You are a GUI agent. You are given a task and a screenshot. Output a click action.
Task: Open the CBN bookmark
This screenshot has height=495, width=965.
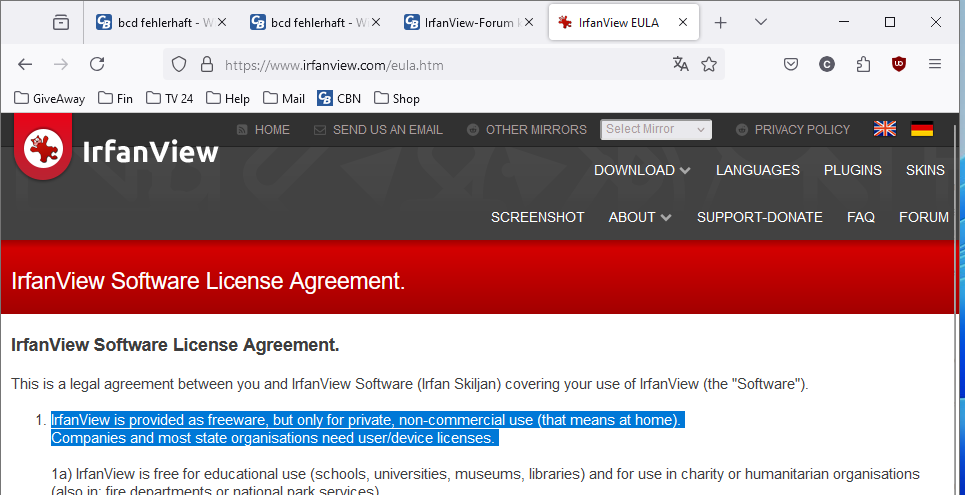338,99
